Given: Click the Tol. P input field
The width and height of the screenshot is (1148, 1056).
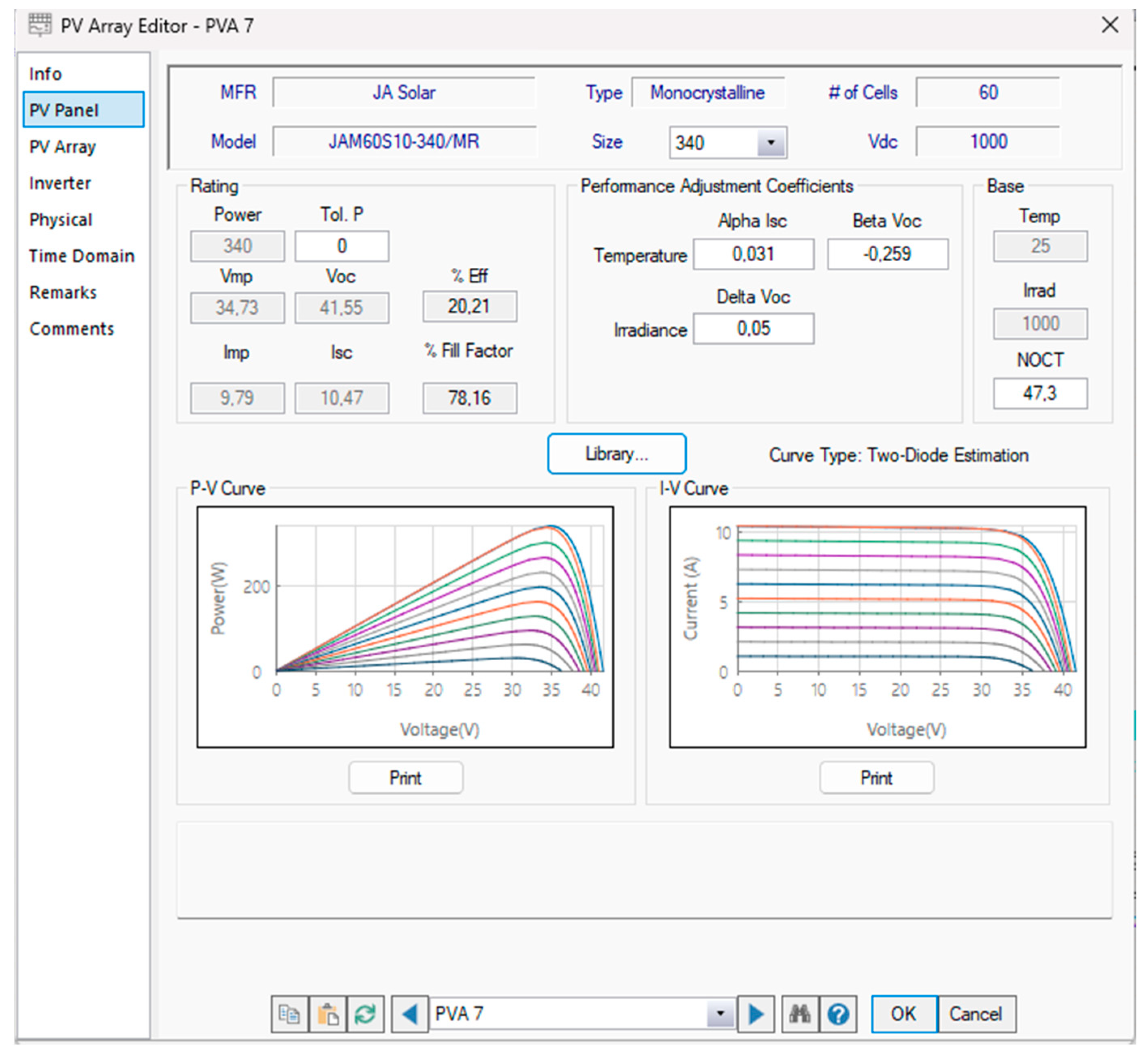Looking at the screenshot, I should (341, 246).
